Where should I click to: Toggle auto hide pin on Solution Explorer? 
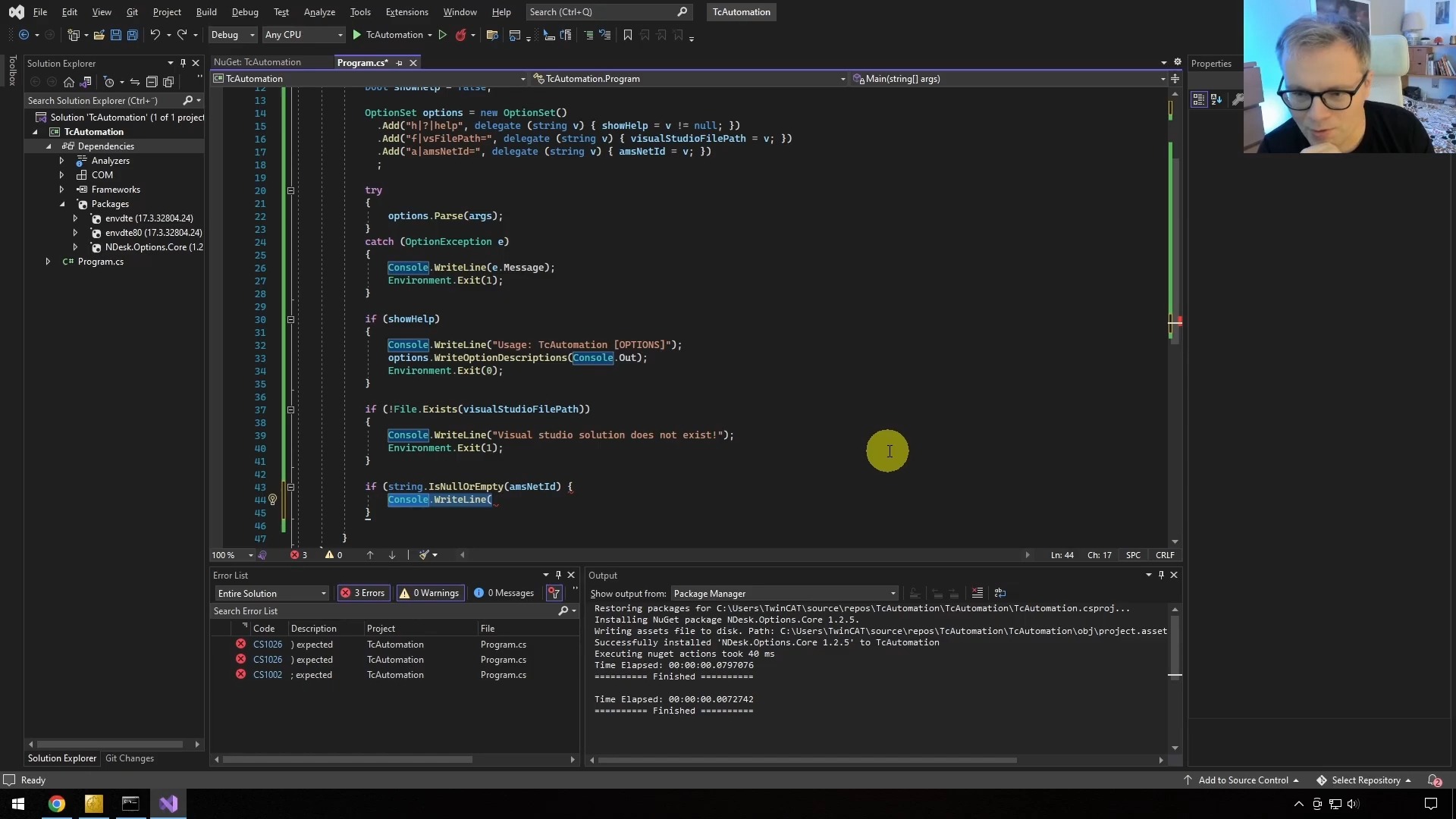pos(183,63)
